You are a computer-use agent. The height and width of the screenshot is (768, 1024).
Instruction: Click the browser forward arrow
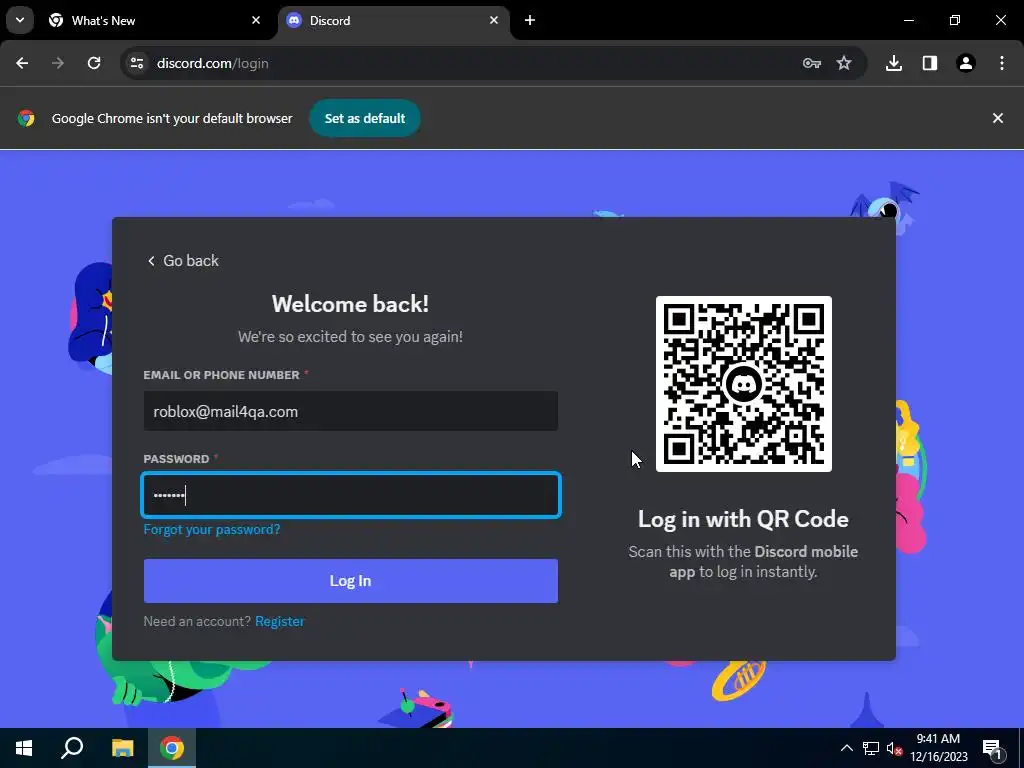click(58, 63)
